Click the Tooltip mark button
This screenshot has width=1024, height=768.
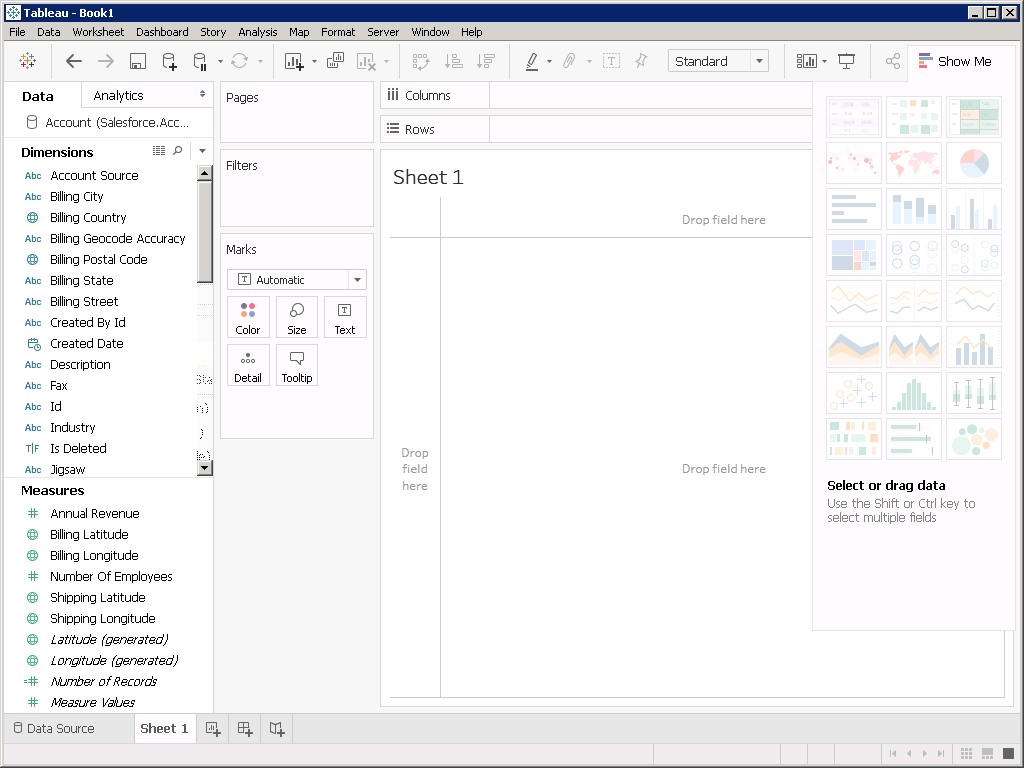click(297, 365)
